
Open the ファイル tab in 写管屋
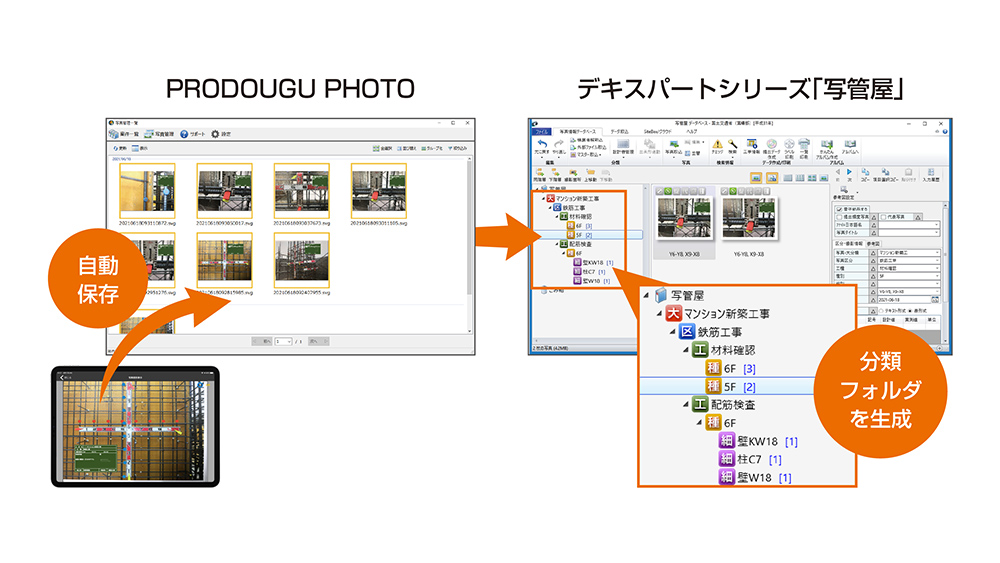point(542,131)
